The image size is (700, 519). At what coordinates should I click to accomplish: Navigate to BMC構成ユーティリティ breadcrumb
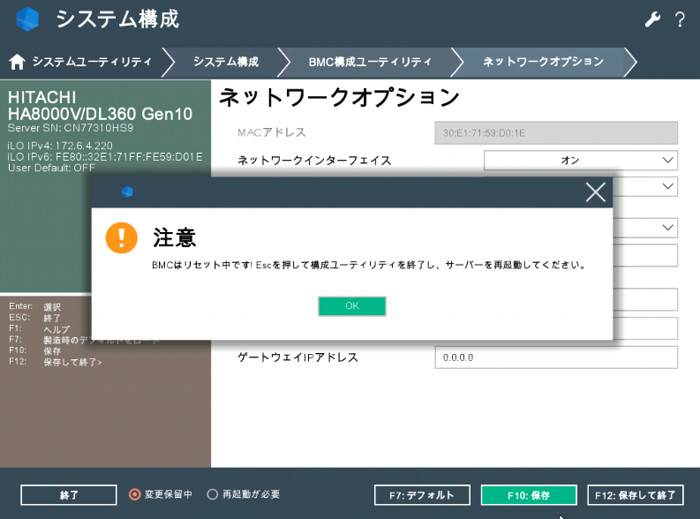tap(370, 62)
